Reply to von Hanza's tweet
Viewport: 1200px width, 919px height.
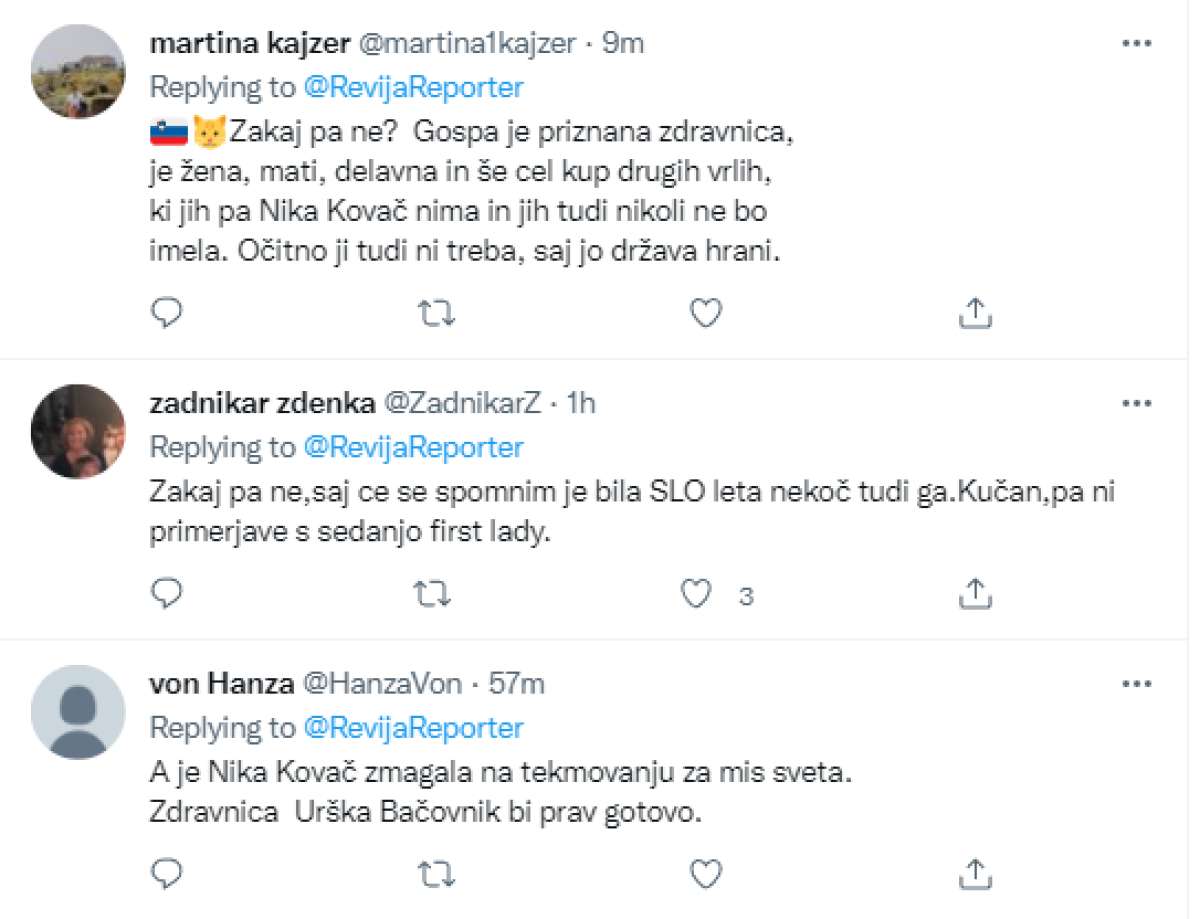point(167,874)
